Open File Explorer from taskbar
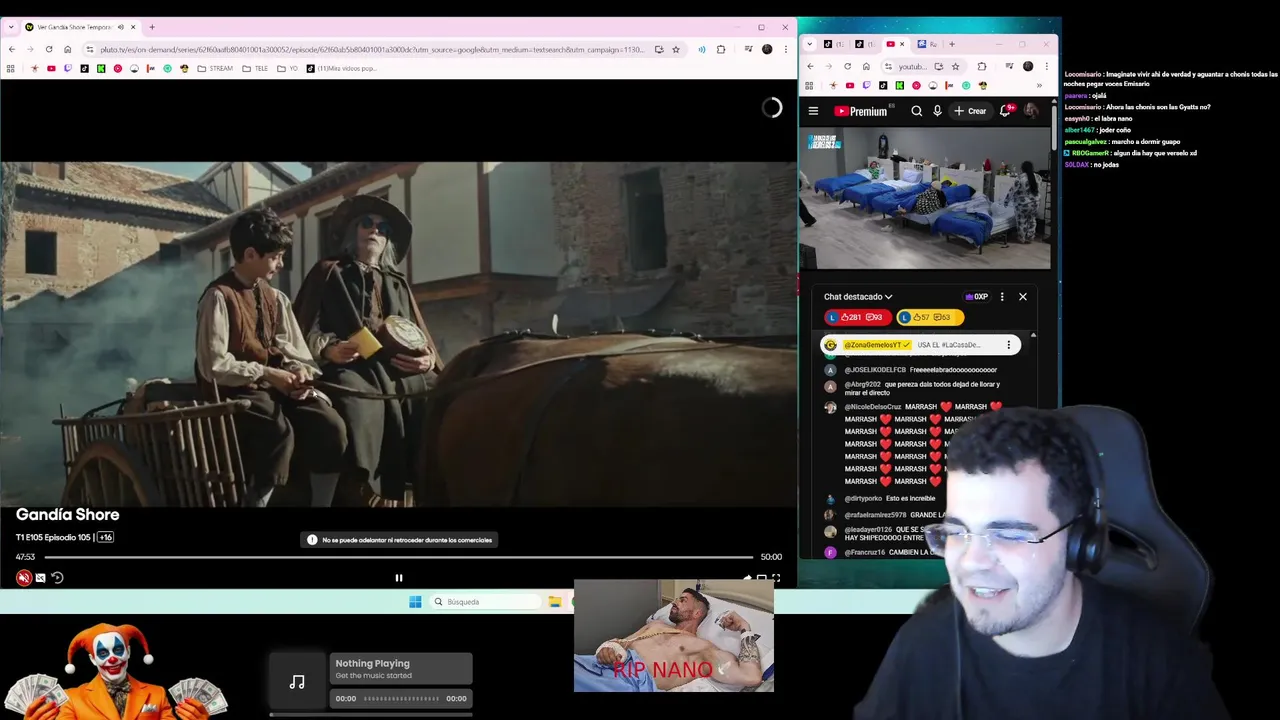This screenshot has height=720, width=1280. click(555, 602)
